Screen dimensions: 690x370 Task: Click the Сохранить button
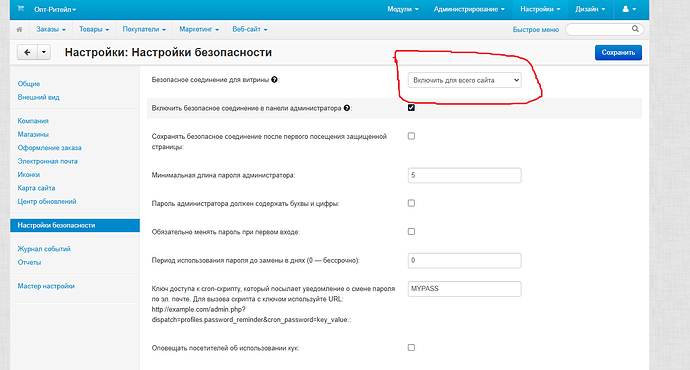pos(618,52)
